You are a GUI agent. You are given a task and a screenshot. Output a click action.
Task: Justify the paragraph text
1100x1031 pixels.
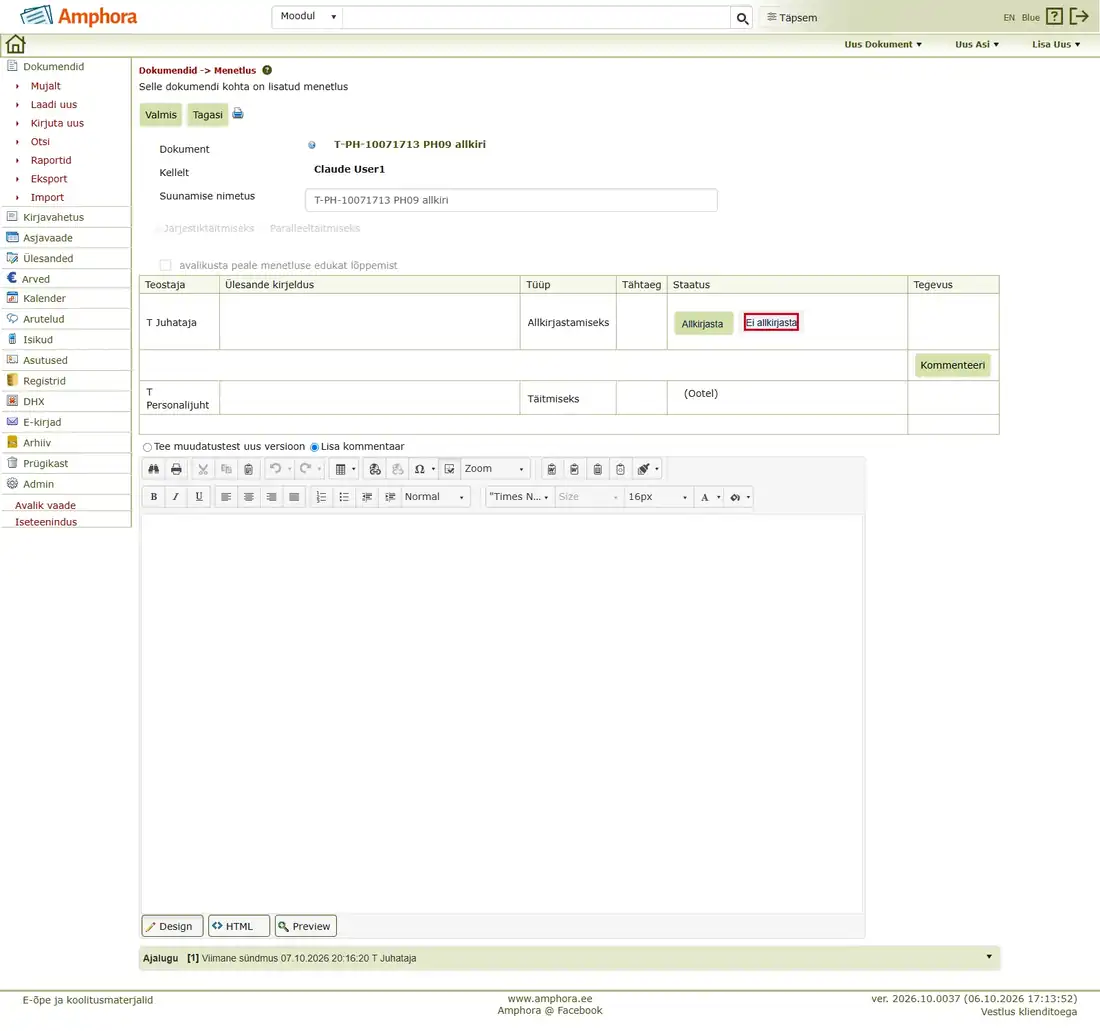(294, 497)
